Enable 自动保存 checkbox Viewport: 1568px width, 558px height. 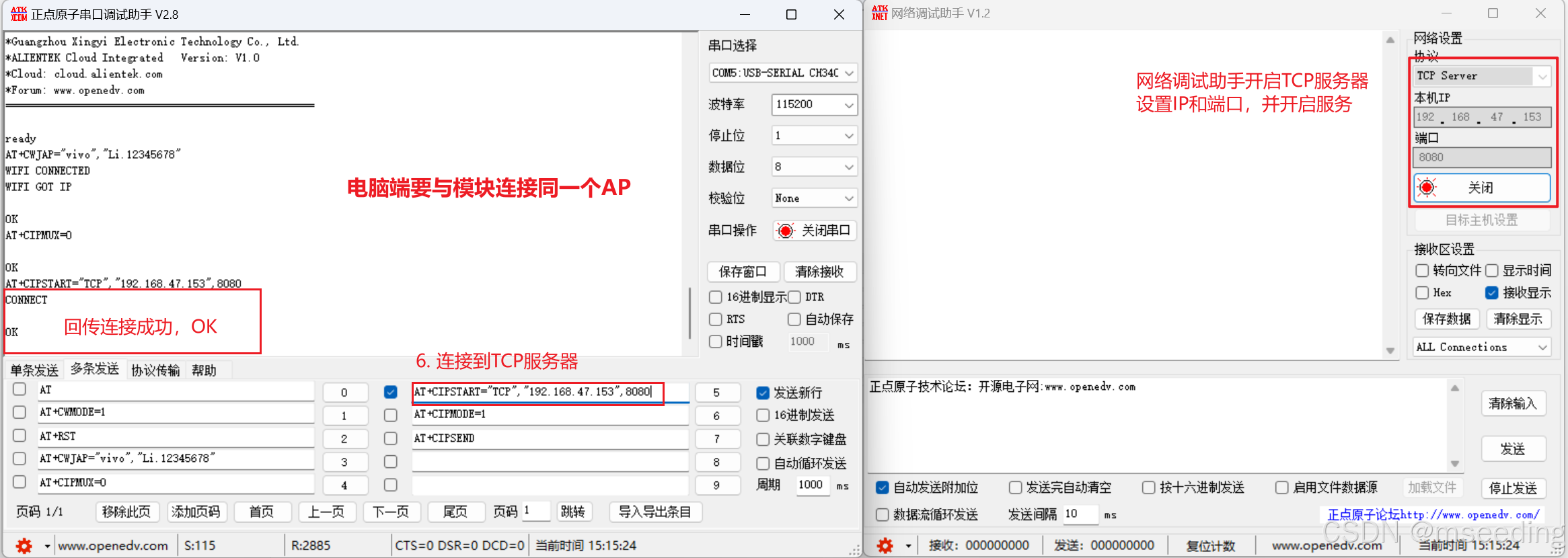pos(794,319)
